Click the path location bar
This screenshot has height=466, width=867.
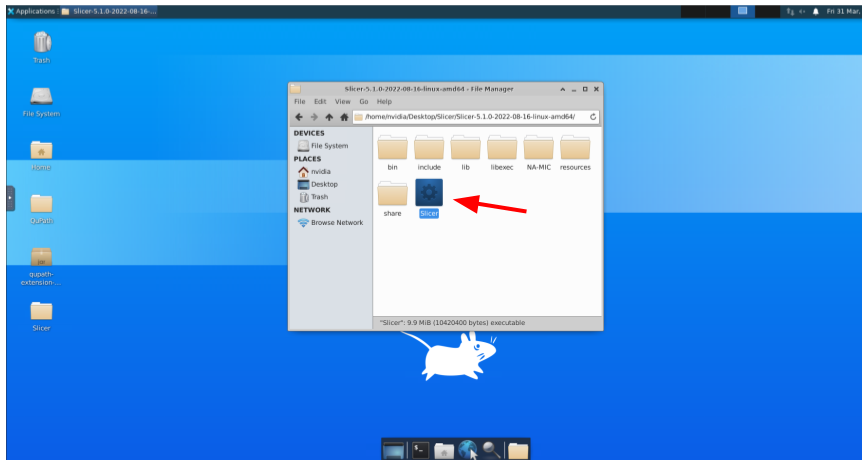[x=470, y=117]
